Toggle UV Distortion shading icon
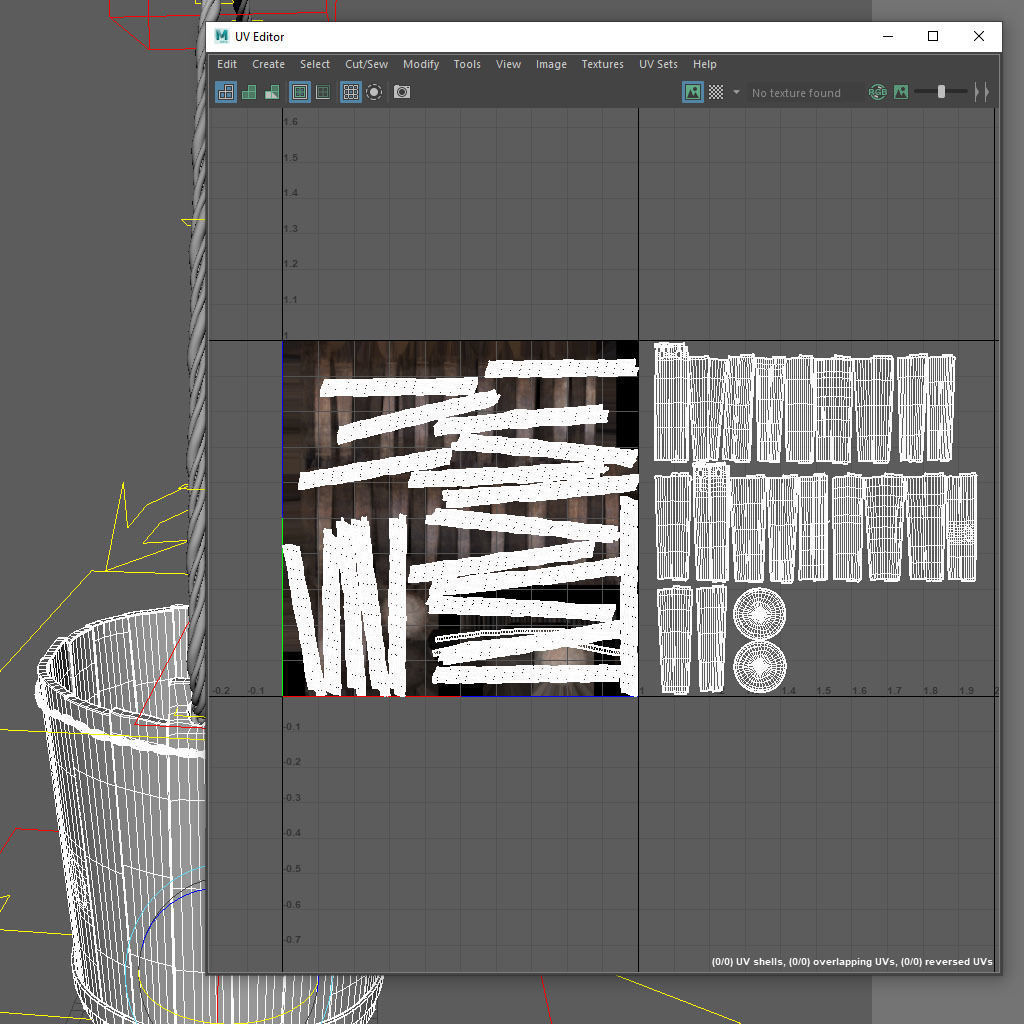 (272, 92)
